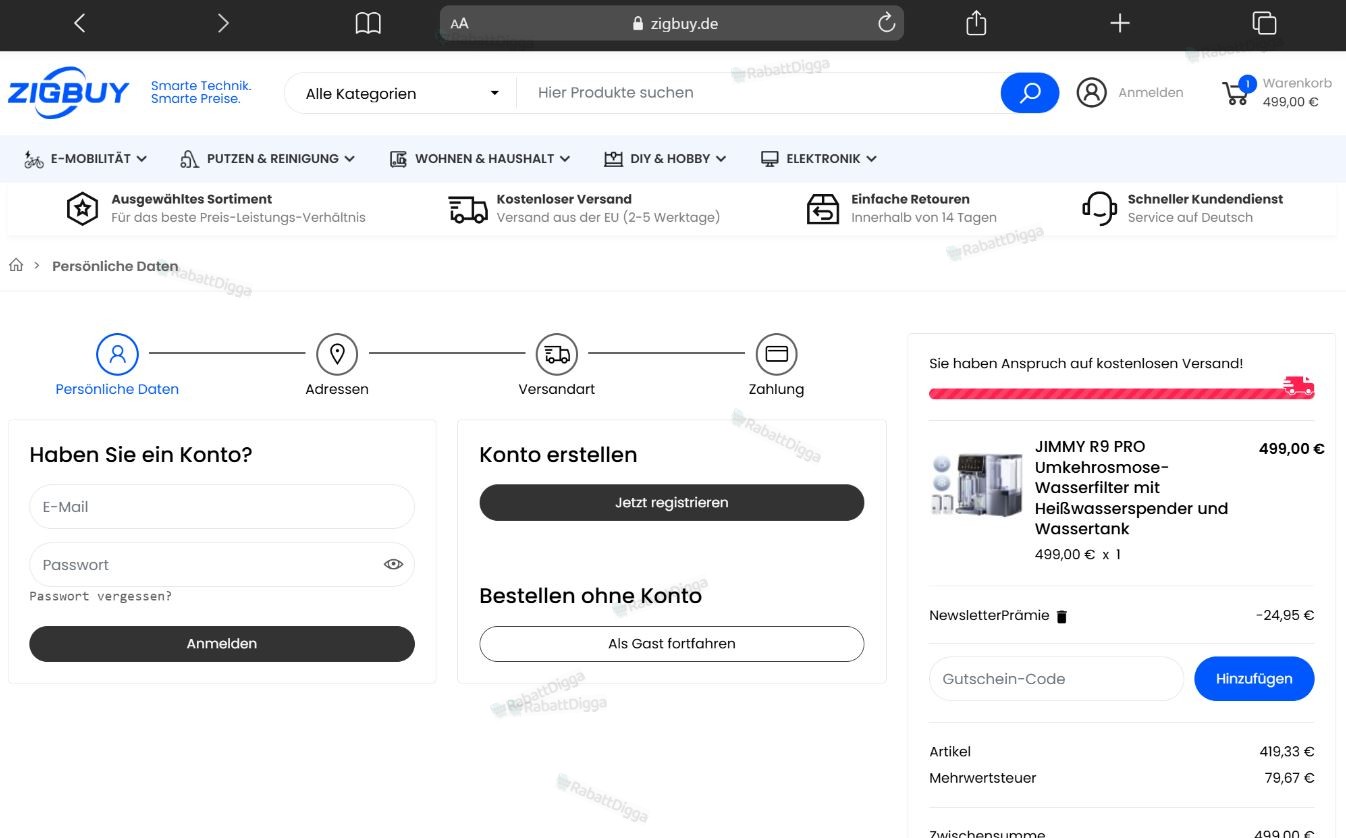
Task: Click the Hinzufügen coupon button
Action: [1254, 679]
